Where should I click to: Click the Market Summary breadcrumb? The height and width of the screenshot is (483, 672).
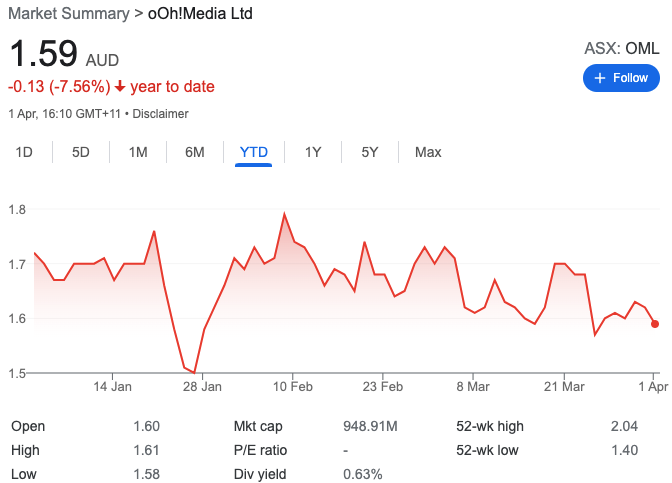68,14
